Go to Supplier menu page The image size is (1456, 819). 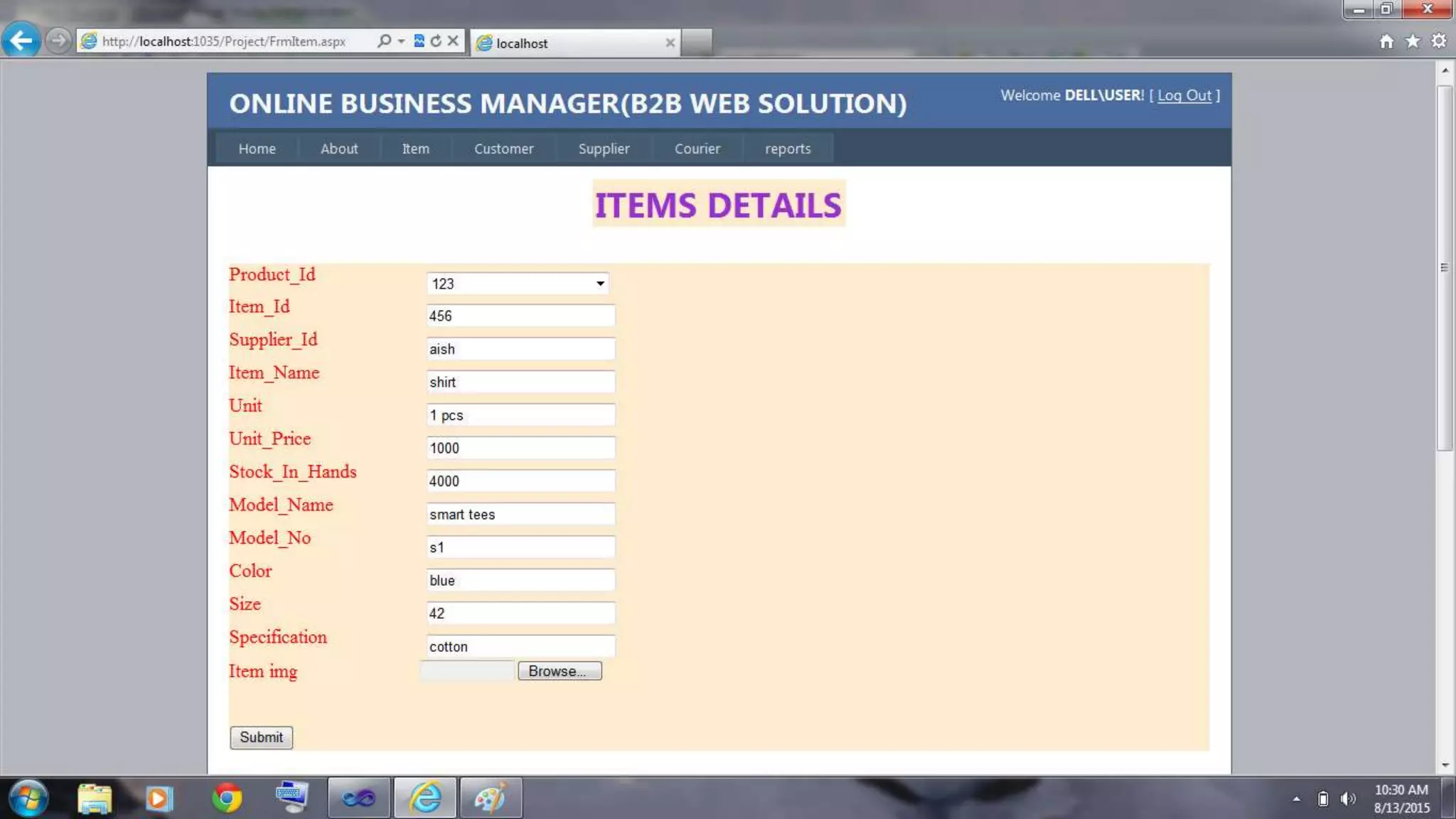pos(604,149)
